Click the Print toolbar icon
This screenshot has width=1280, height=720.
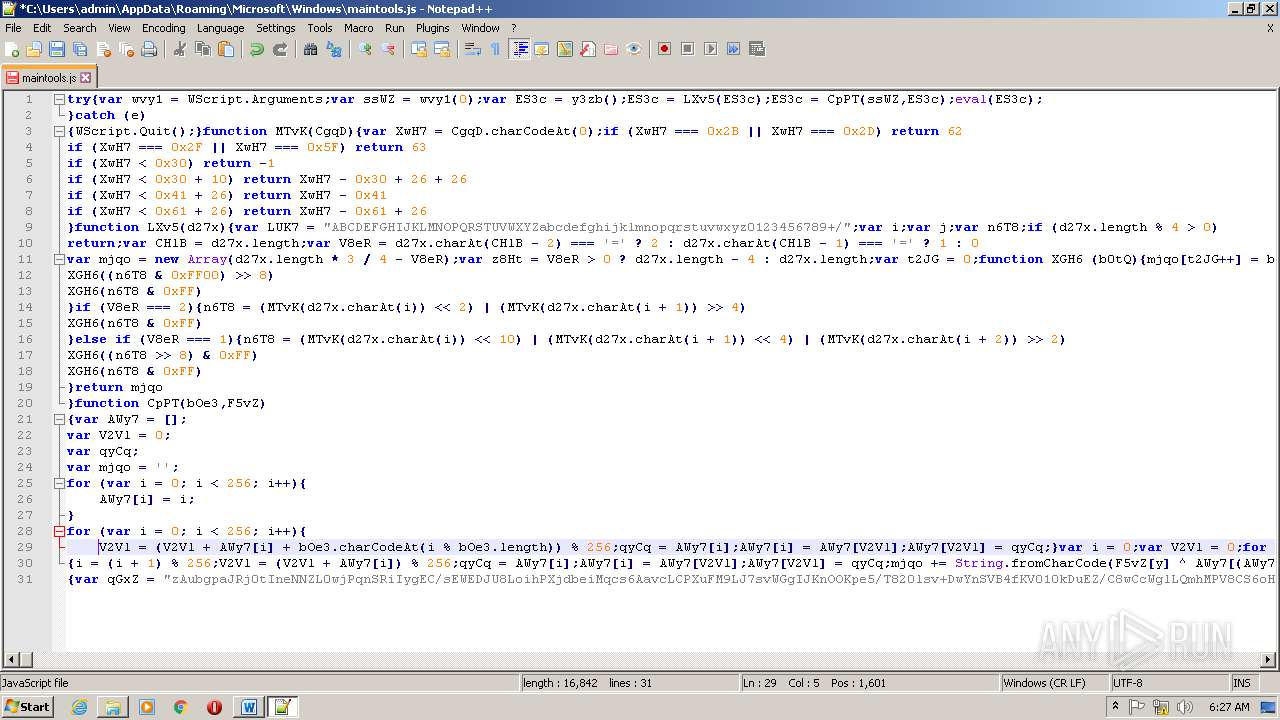(x=149, y=49)
